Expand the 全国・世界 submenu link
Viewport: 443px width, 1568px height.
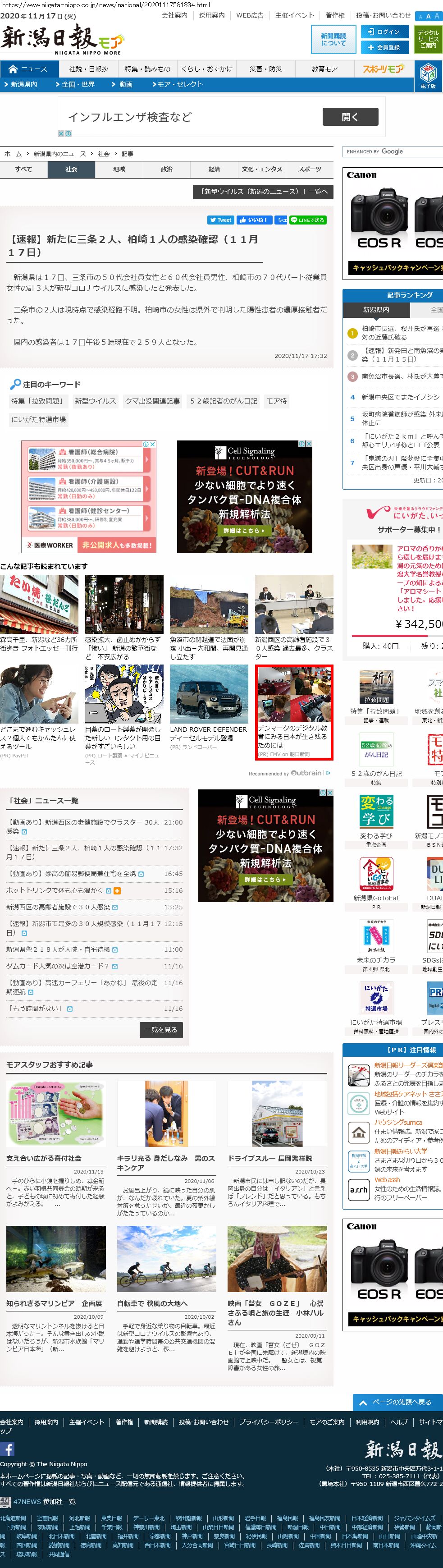(x=75, y=85)
